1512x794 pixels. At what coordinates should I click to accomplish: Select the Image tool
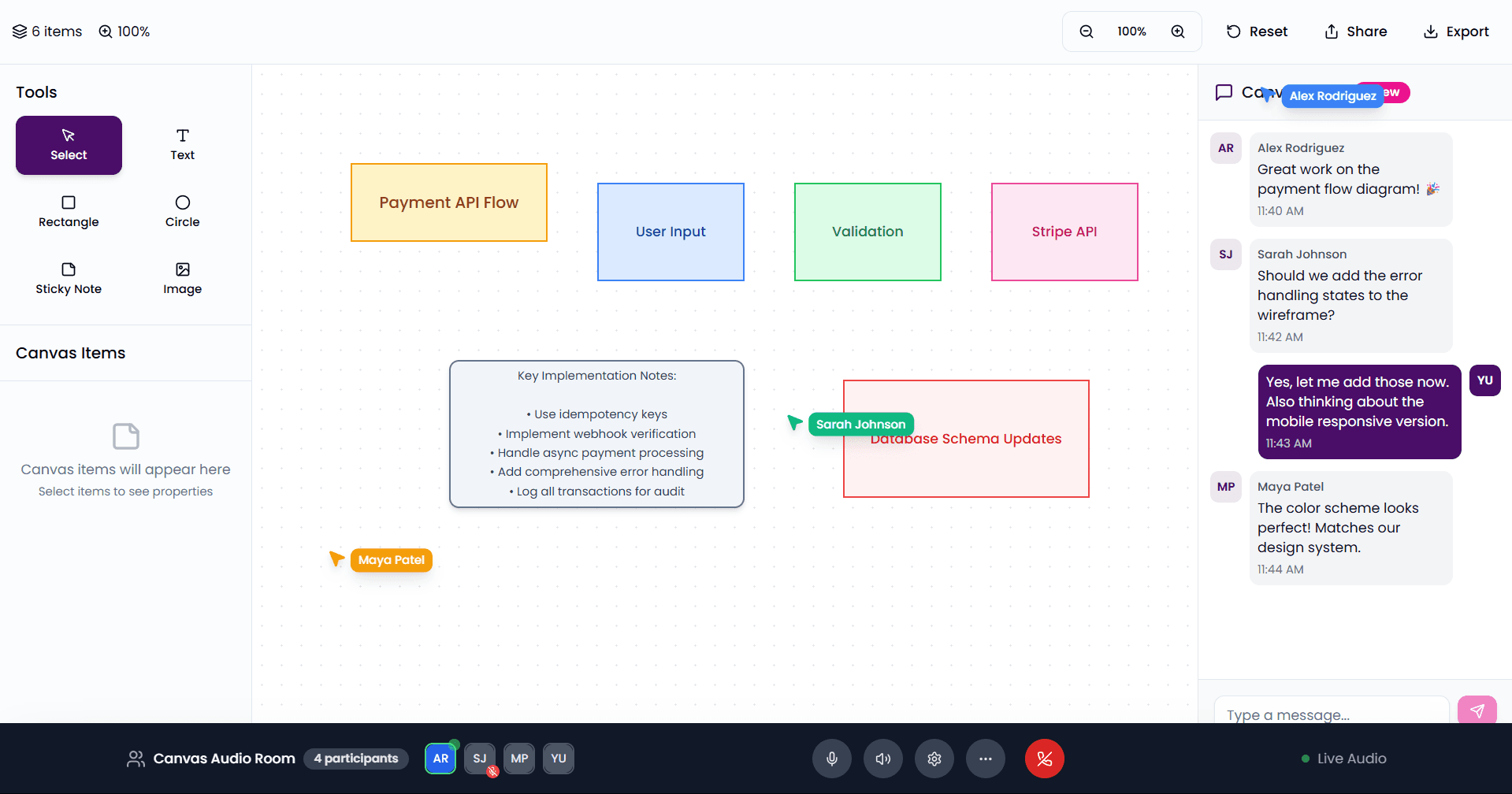click(182, 279)
